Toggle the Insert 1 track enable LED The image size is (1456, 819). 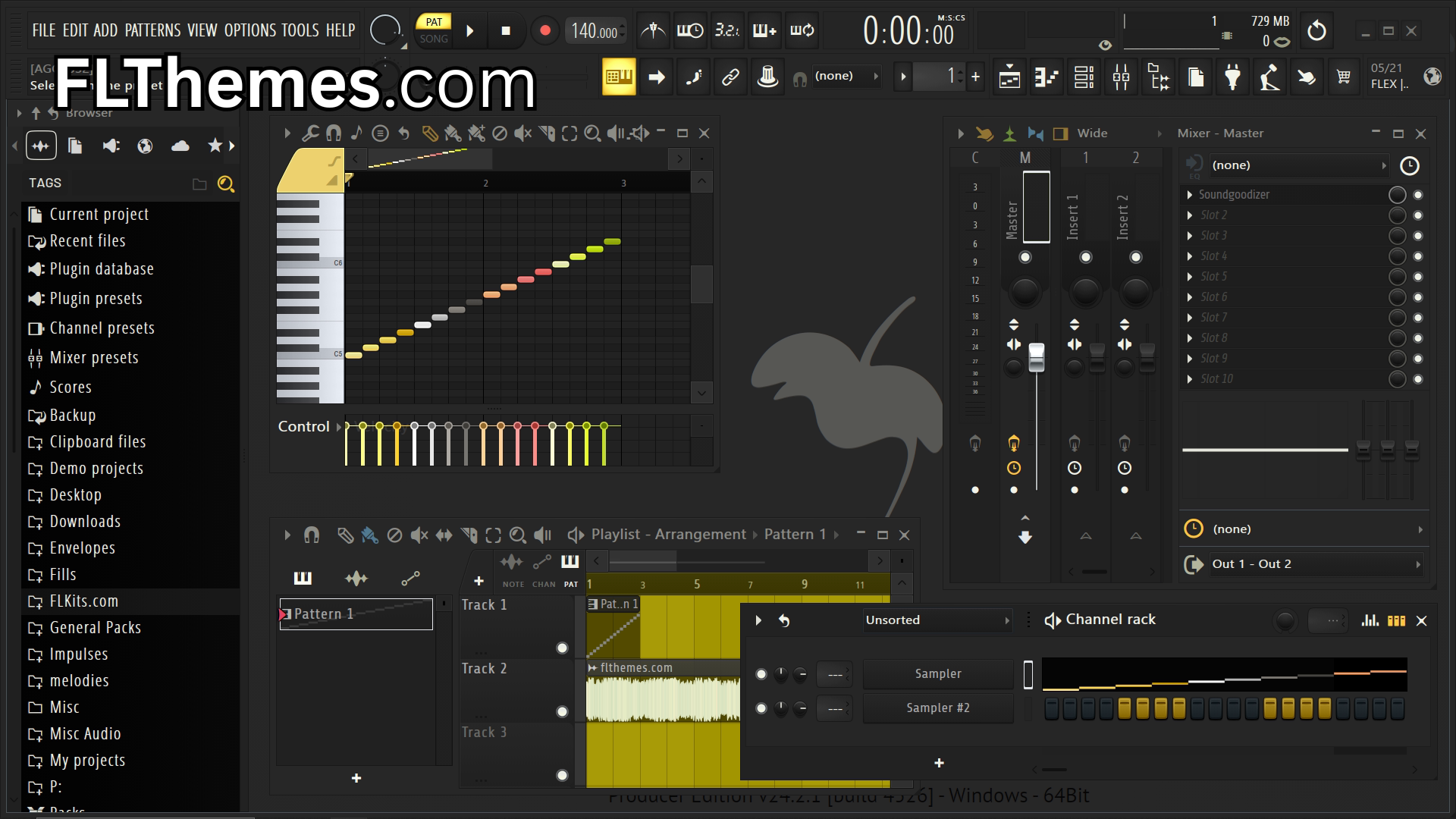(x=1086, y=257)
